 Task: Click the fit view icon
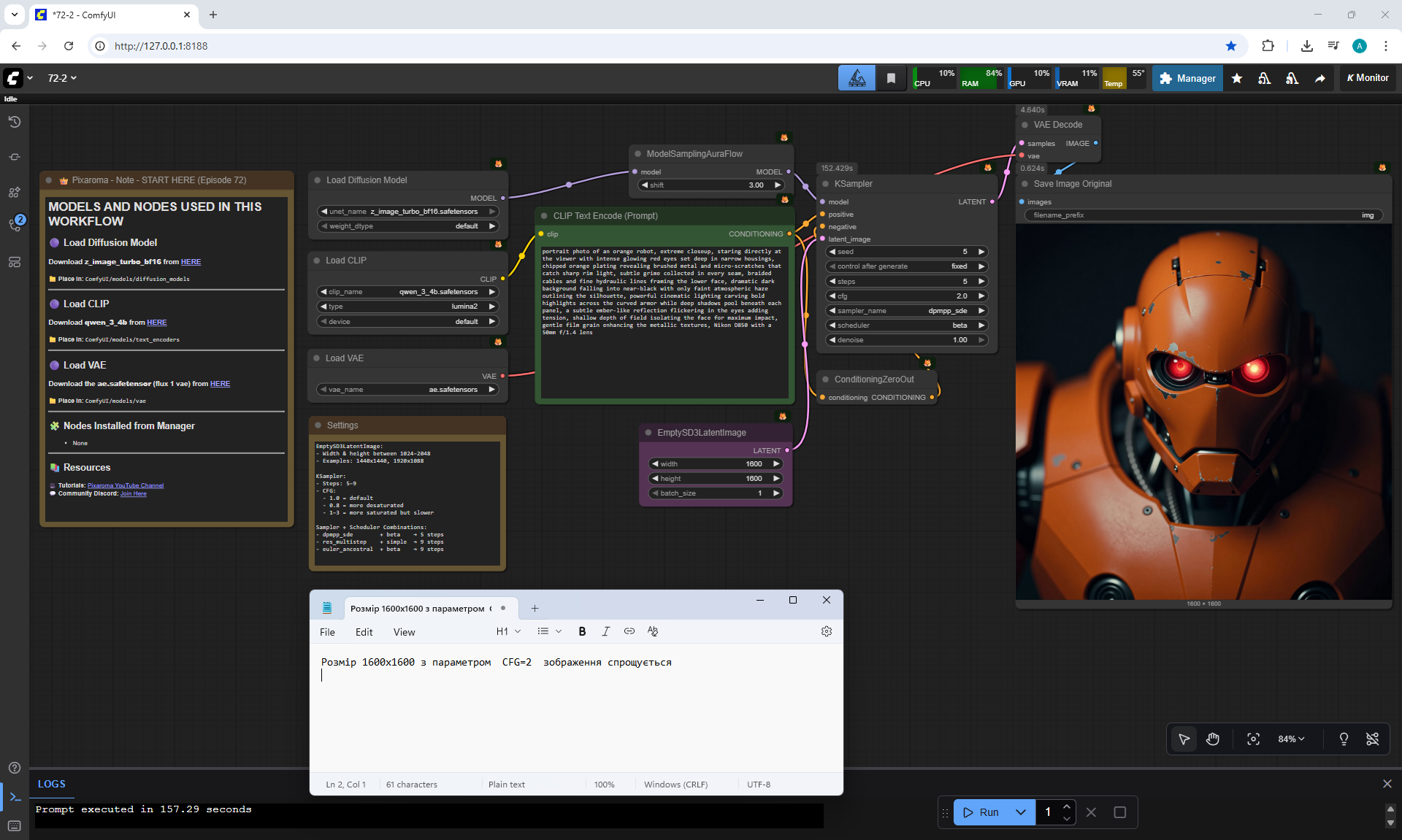point(1253,739)
